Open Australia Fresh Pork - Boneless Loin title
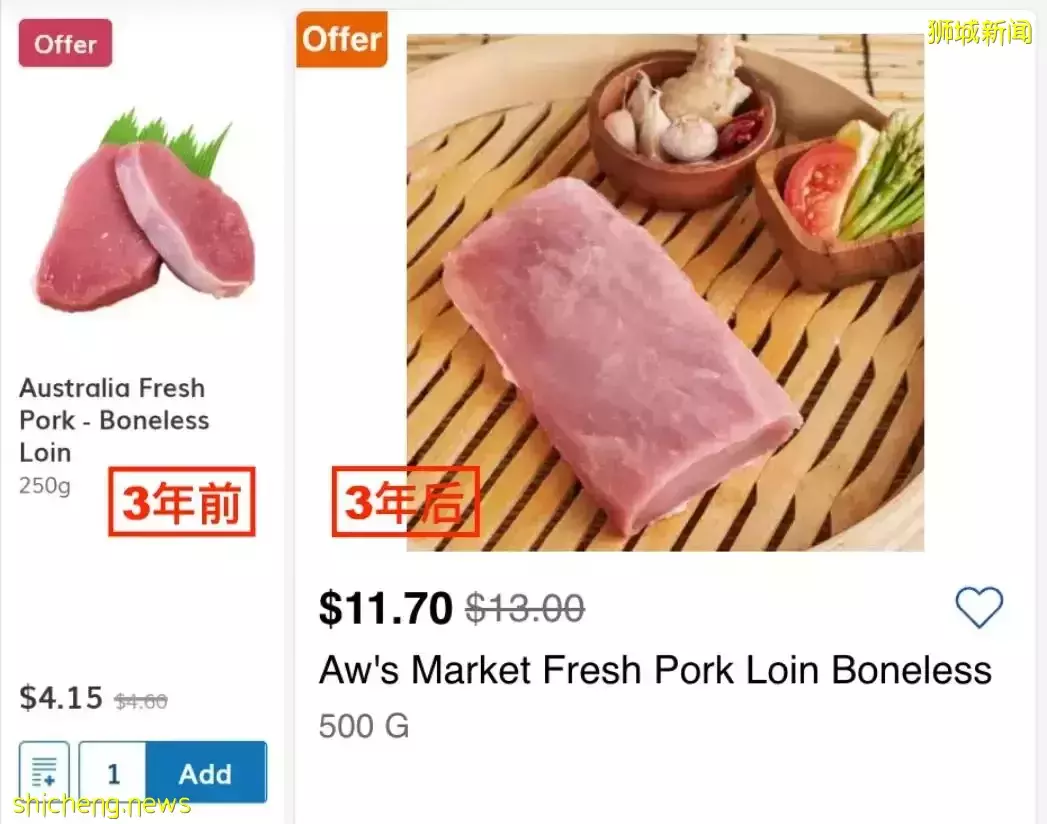The image size is (1047, 824). 113,420
